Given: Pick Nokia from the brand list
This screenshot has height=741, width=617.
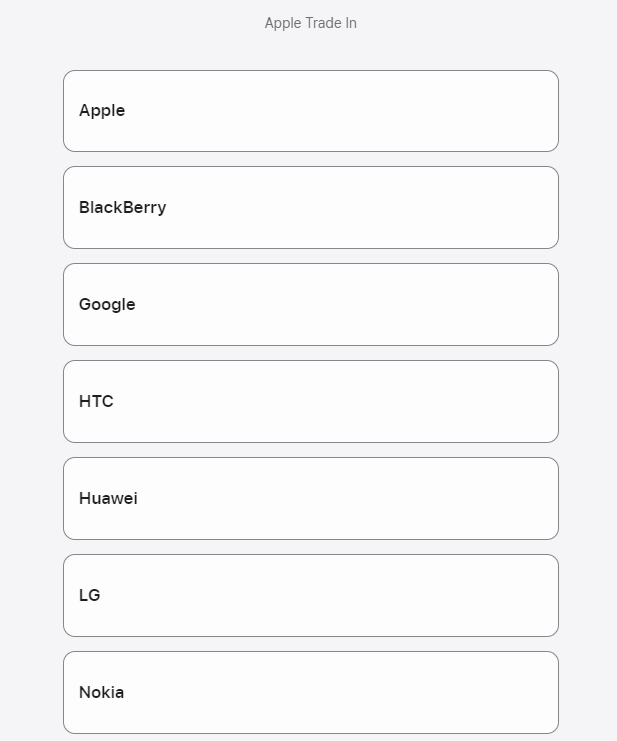Looking at the screenshot, I should point(310,692).
